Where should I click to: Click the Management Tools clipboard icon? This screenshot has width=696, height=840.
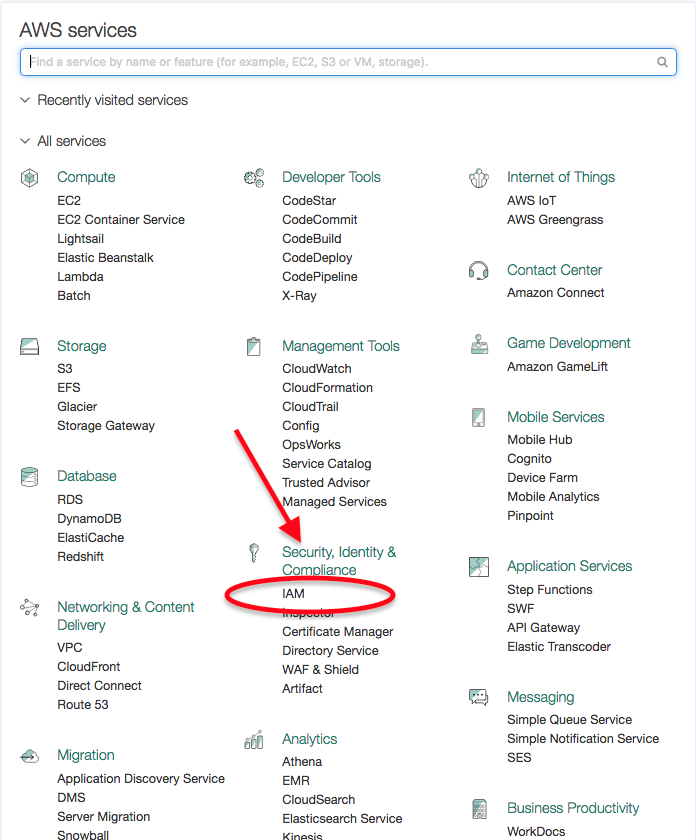coord(254,347)
